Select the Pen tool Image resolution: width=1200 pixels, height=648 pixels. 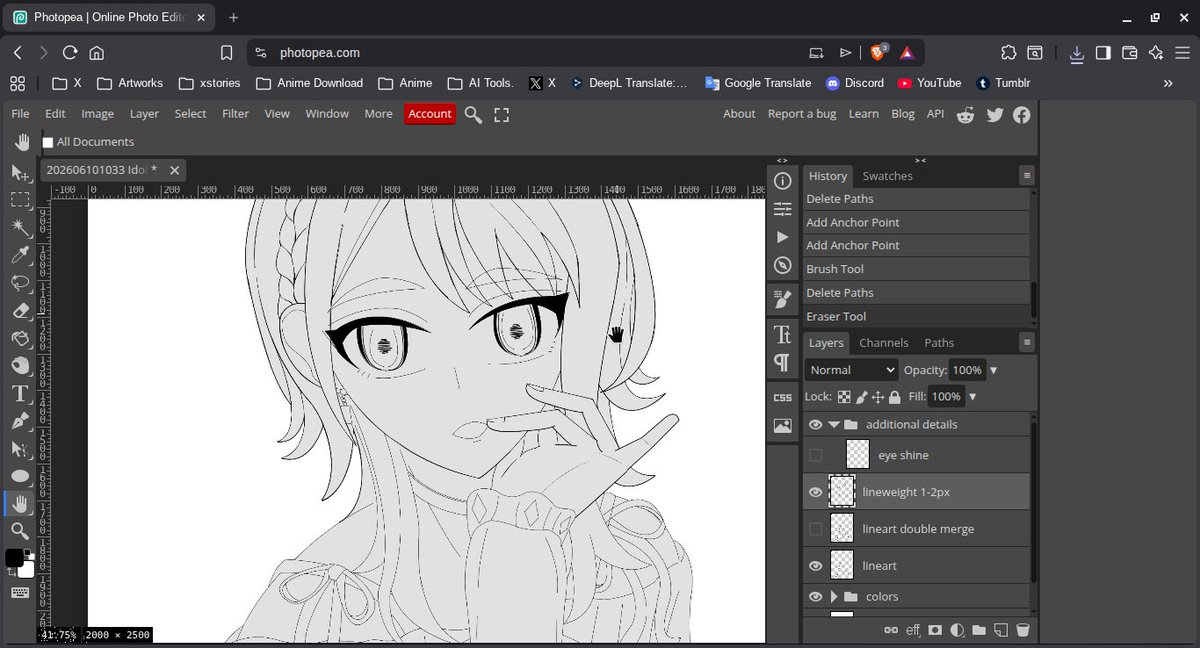(20, 421)
